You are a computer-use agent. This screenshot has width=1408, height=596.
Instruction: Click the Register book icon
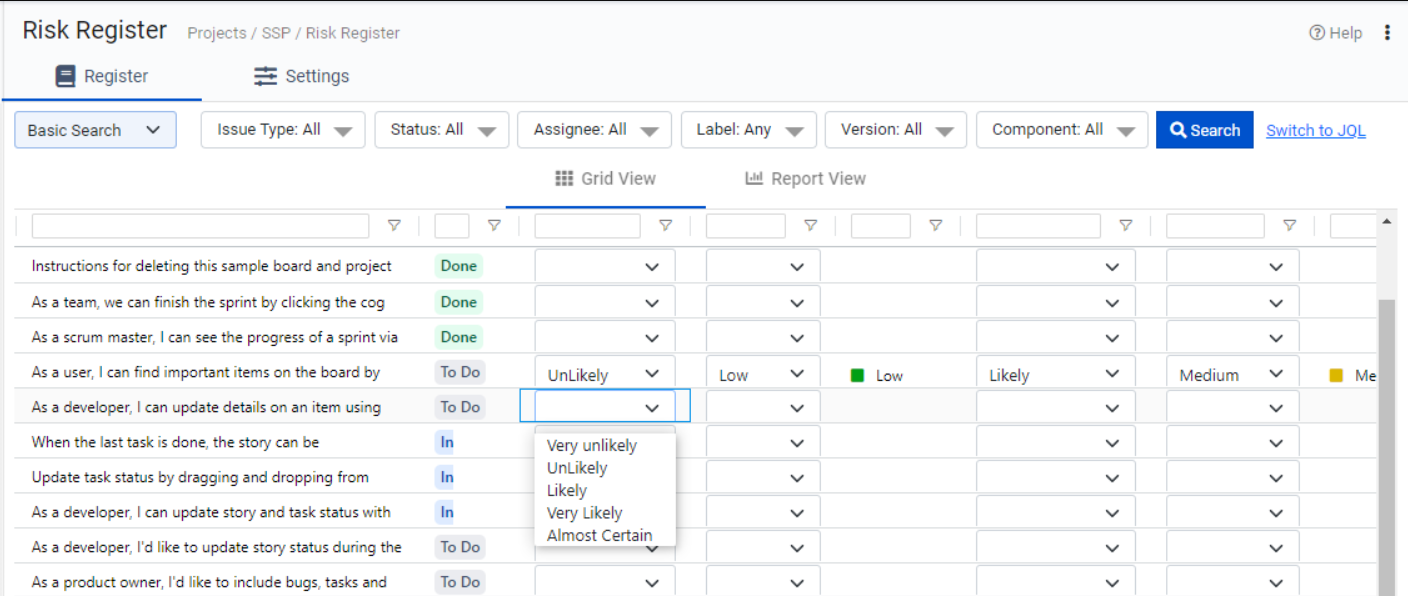tap(65, 76)
